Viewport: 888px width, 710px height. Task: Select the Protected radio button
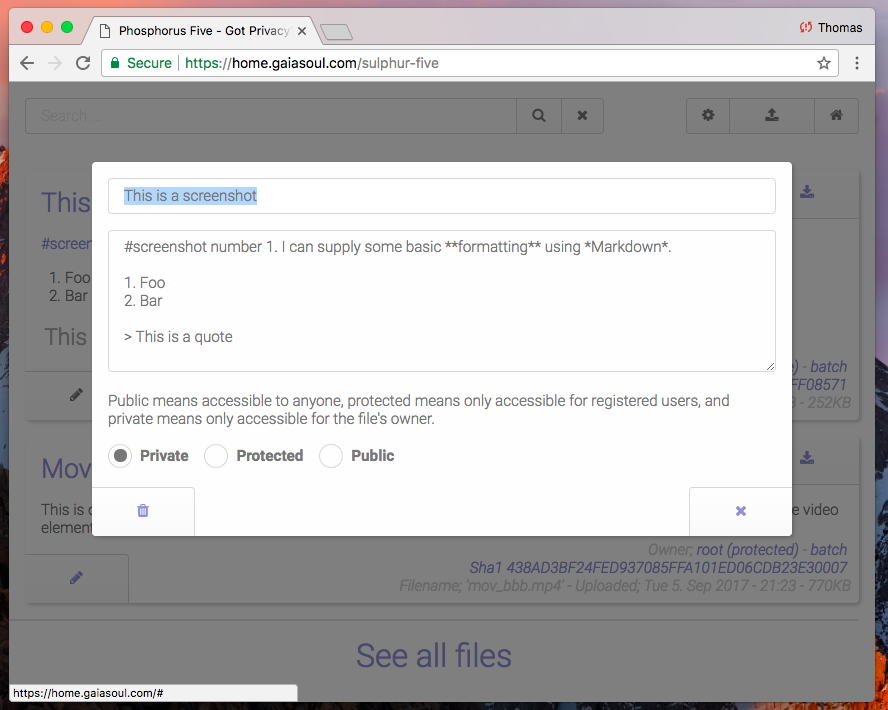[216, 455]
